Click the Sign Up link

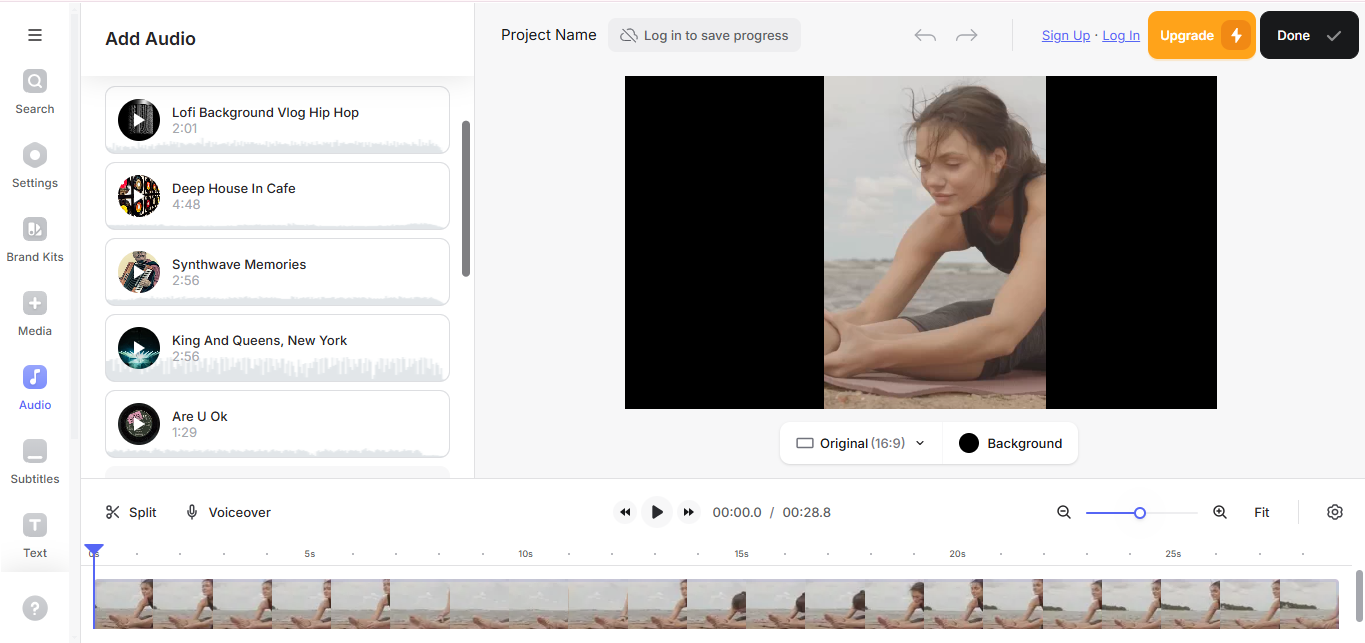coord(1065,36)
